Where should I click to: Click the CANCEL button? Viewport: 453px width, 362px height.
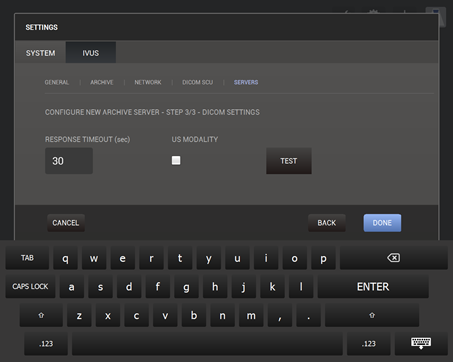[x=66, y=223]
